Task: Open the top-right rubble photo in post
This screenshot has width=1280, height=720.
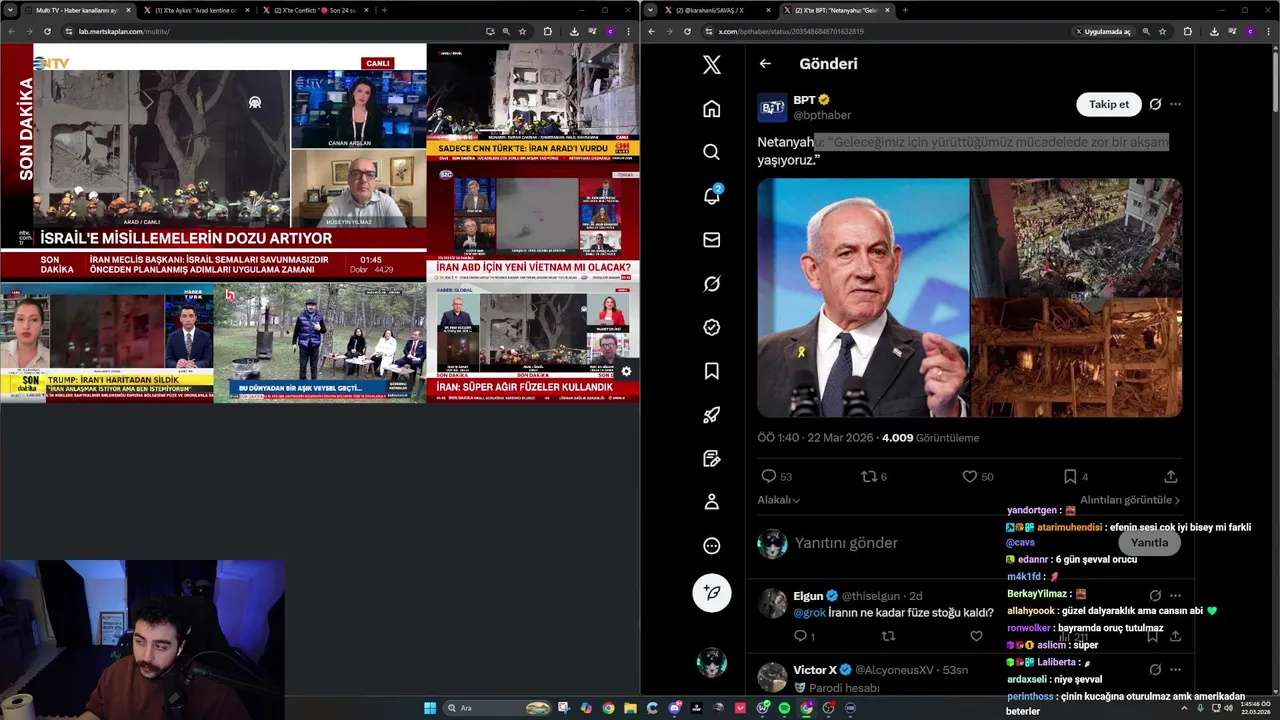Action: (1077, 237)
